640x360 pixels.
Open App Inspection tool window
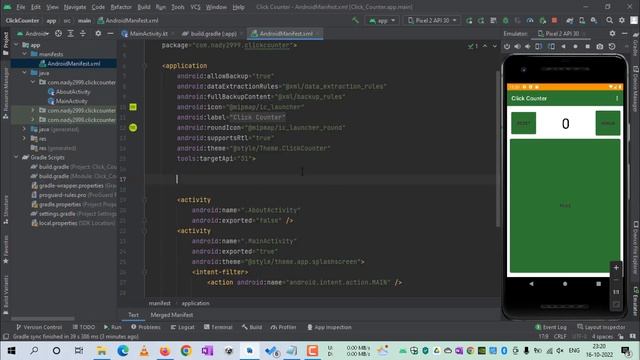pyautogui.click(x=329, y=327)
